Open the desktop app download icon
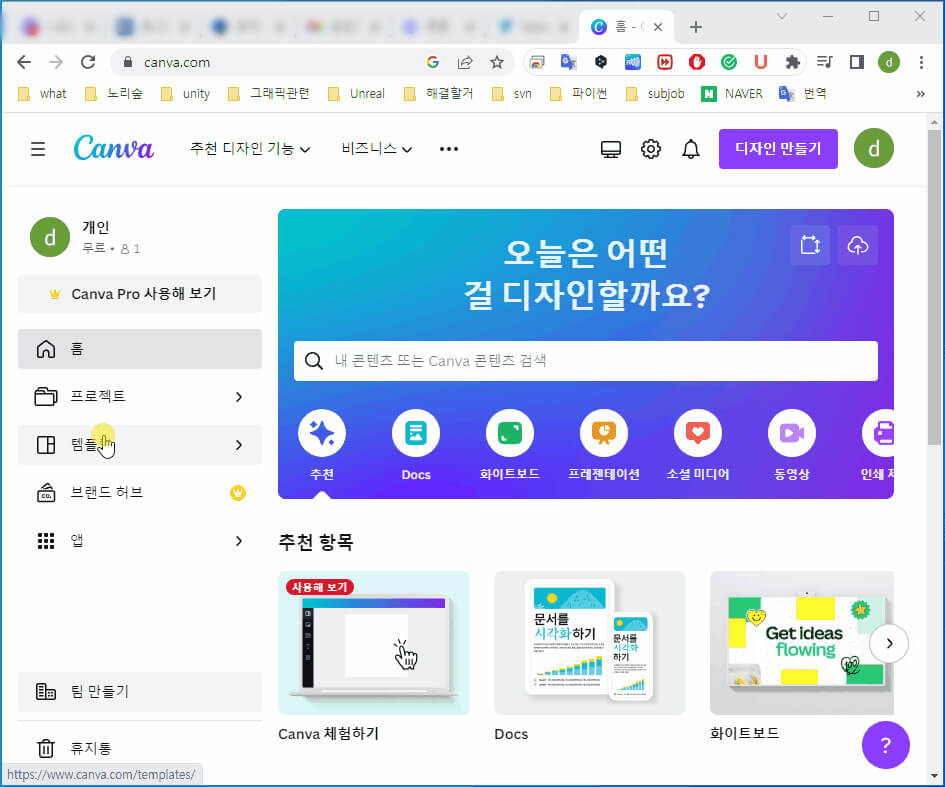 [611, 149]
